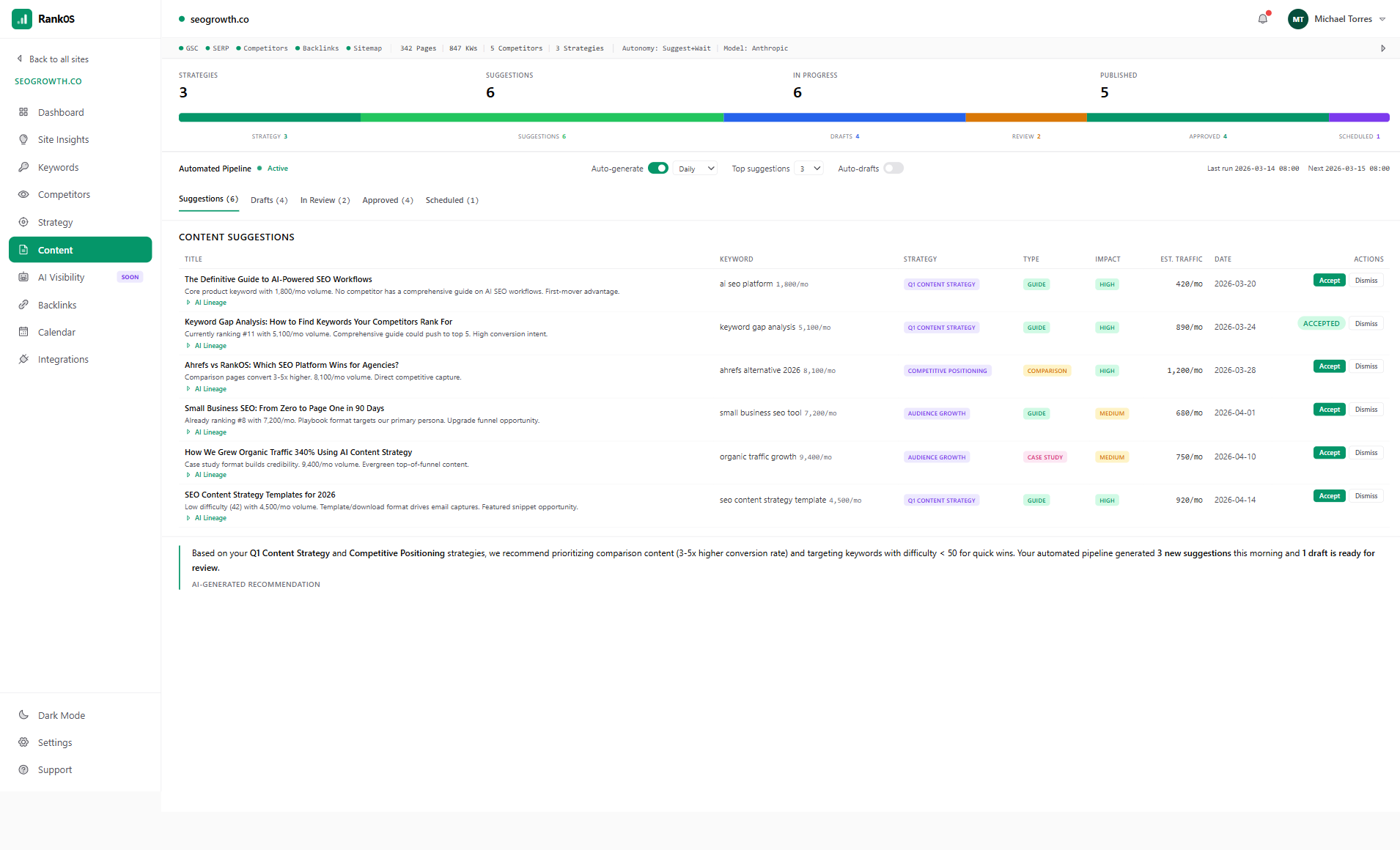Open the Approved tab
This screenshot has height=850, width=1400.
[387, 199]
